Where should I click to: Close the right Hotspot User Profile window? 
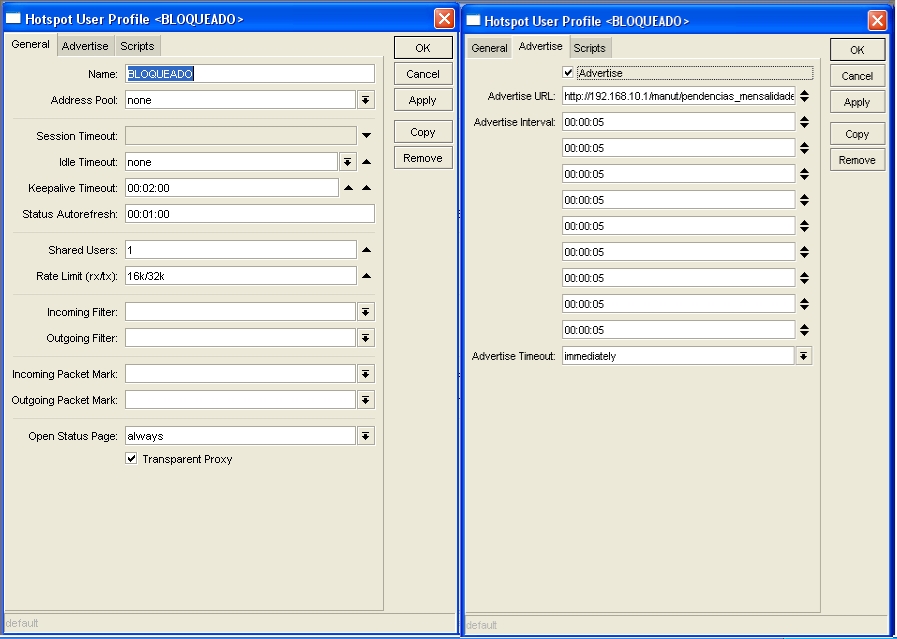point(877,21)
